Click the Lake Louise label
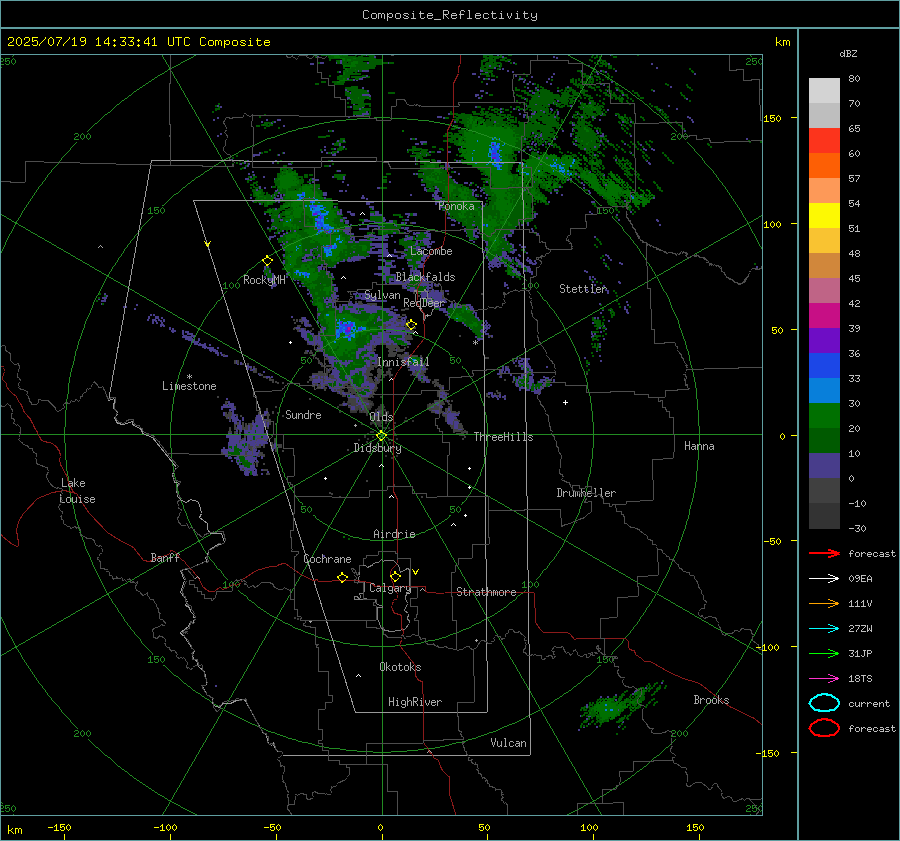The width and height of the screenshot is (900, 841). (77, 491)
